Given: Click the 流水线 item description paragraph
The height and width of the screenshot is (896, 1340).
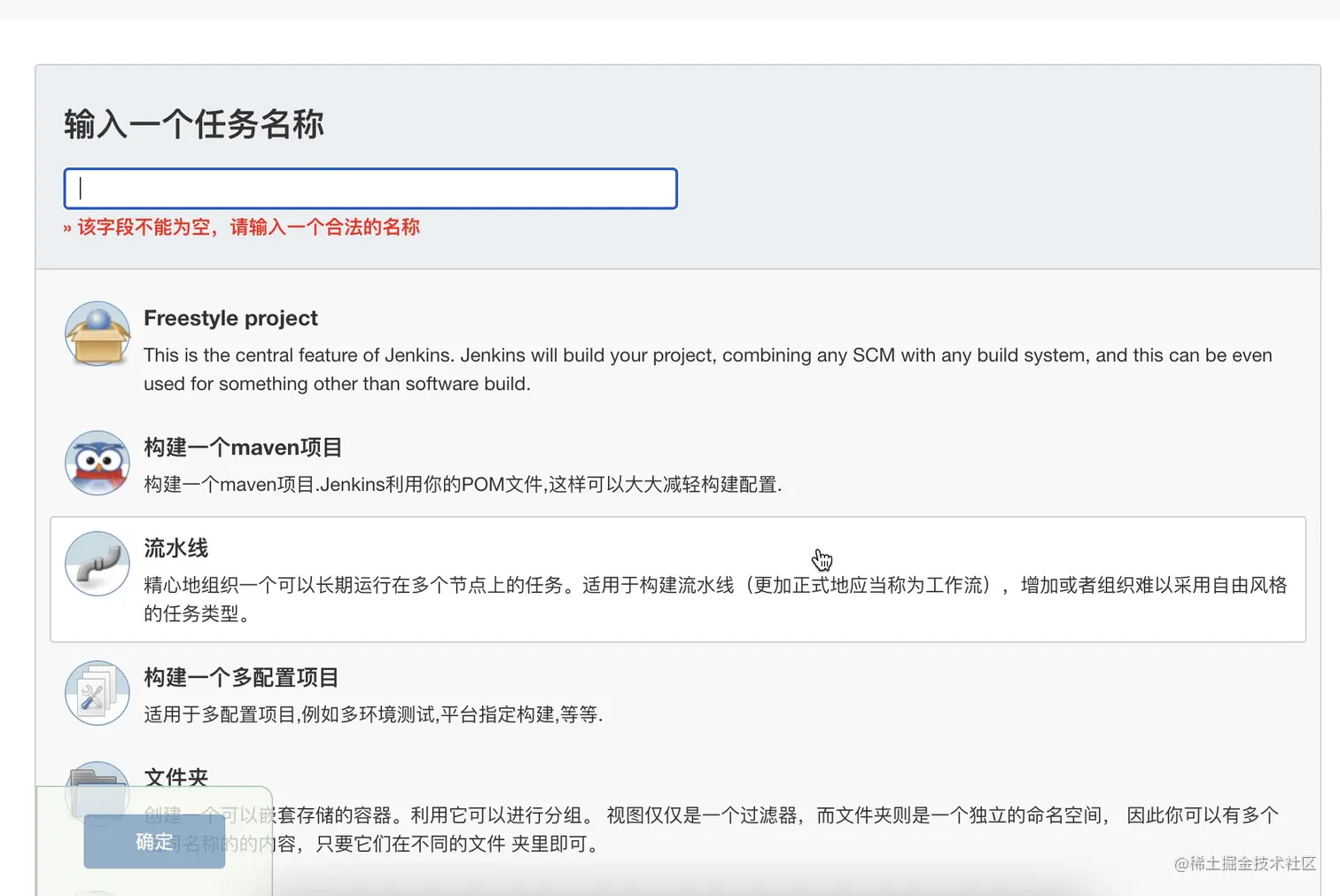Looking at the screenshot, I should point(715,599).
